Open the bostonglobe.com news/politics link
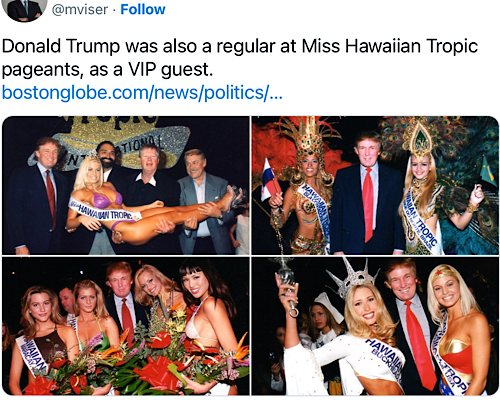The width and height of the screenshot is (500, 400). coord(142,92)
